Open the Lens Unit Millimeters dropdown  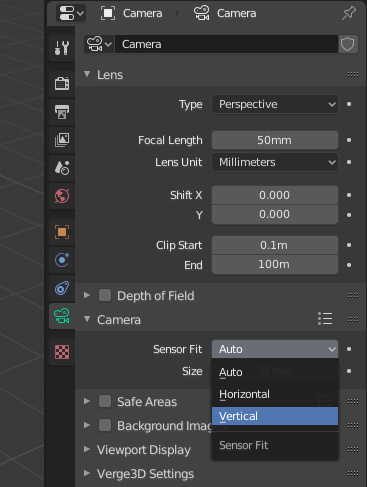[275, 162]
